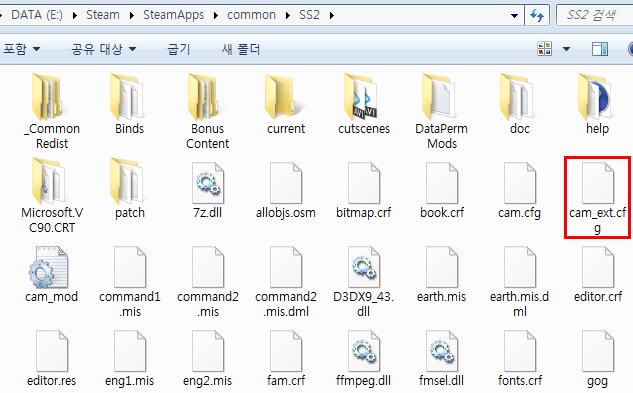Expand the arrow after SS2 breadcrumb
This screenshot has height=393, width=633.
tap(331, 16)
